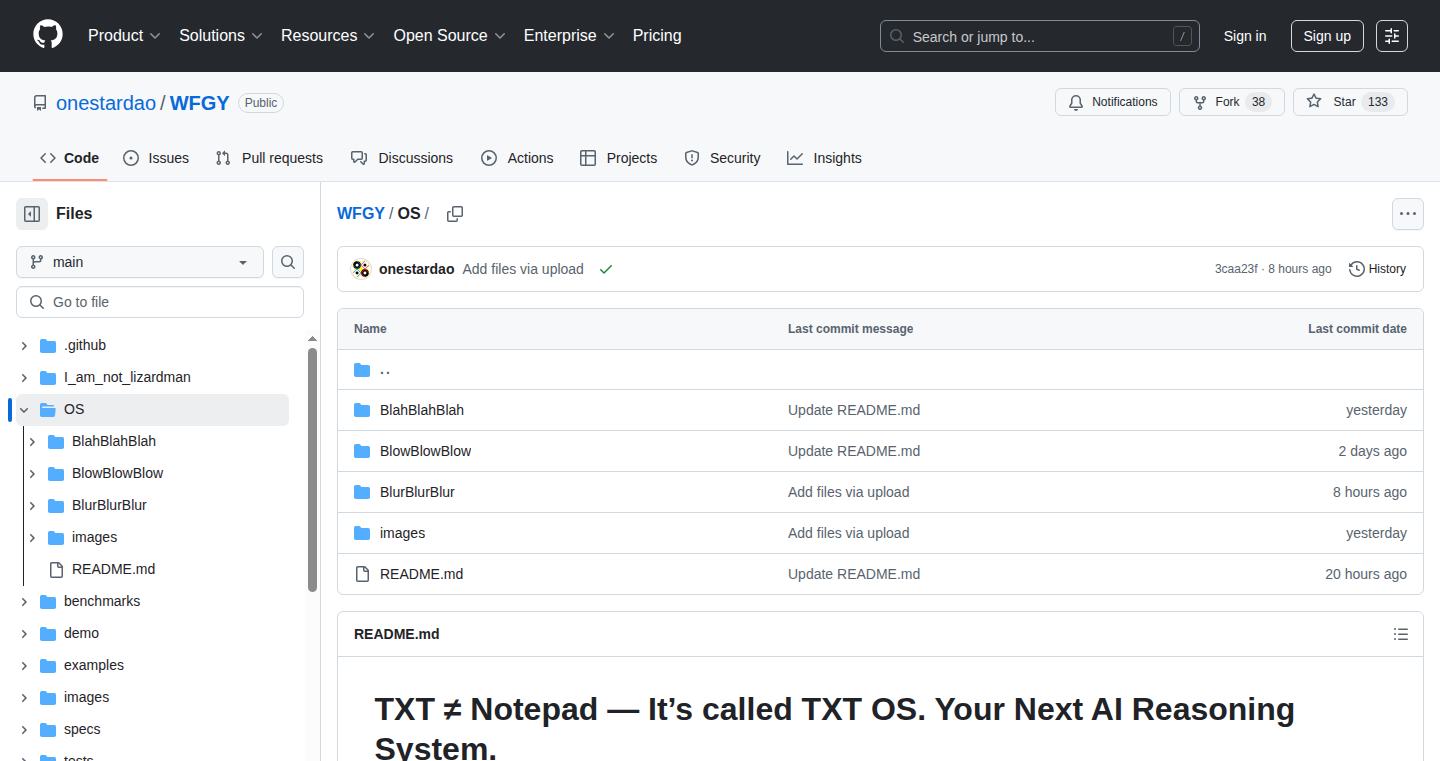The image size is (1440, 761).
Task: Click the Search or jump to field
Action: pos(1040,36)
